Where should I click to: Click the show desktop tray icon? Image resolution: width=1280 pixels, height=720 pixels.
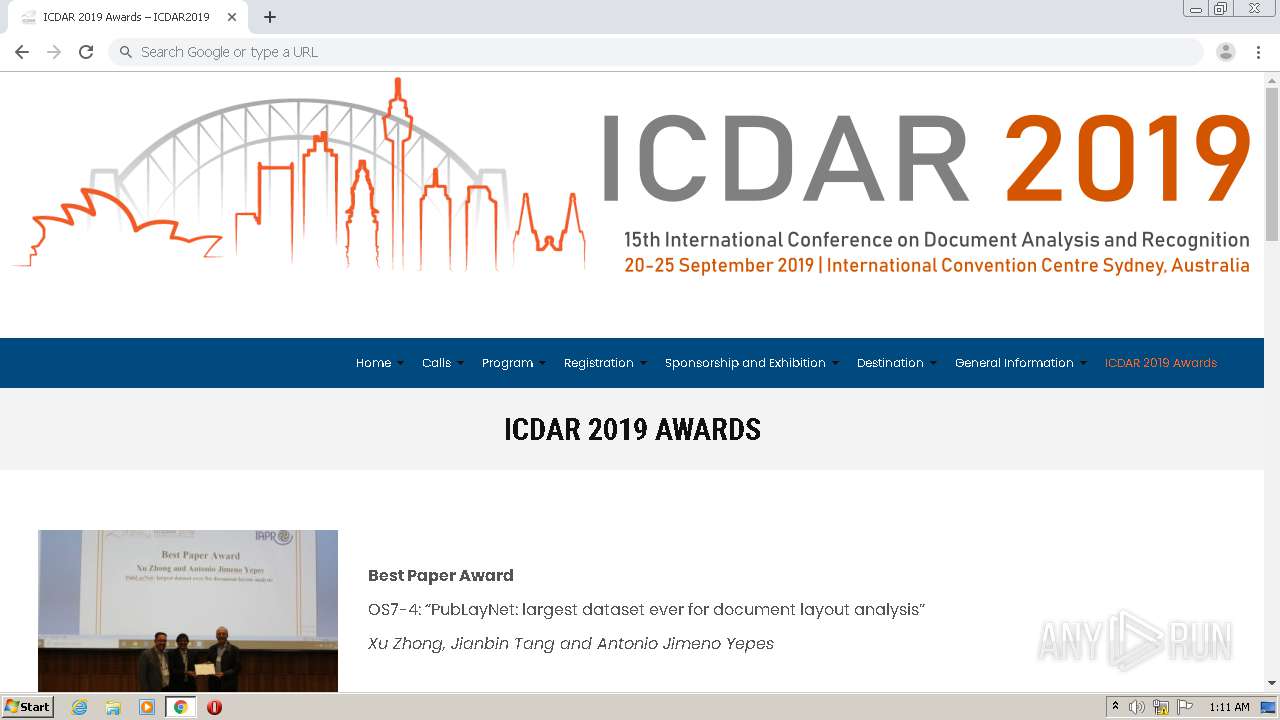(x=1268, y=707)
